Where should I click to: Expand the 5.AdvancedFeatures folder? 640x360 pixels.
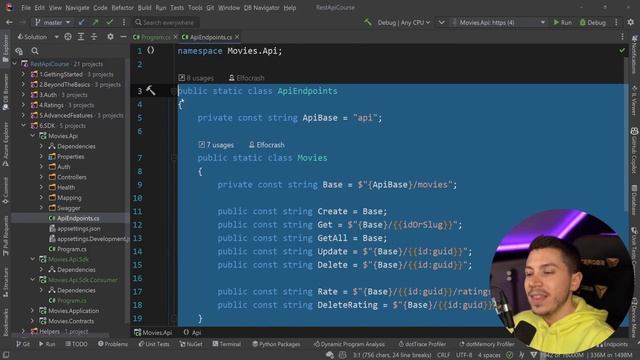23,116
